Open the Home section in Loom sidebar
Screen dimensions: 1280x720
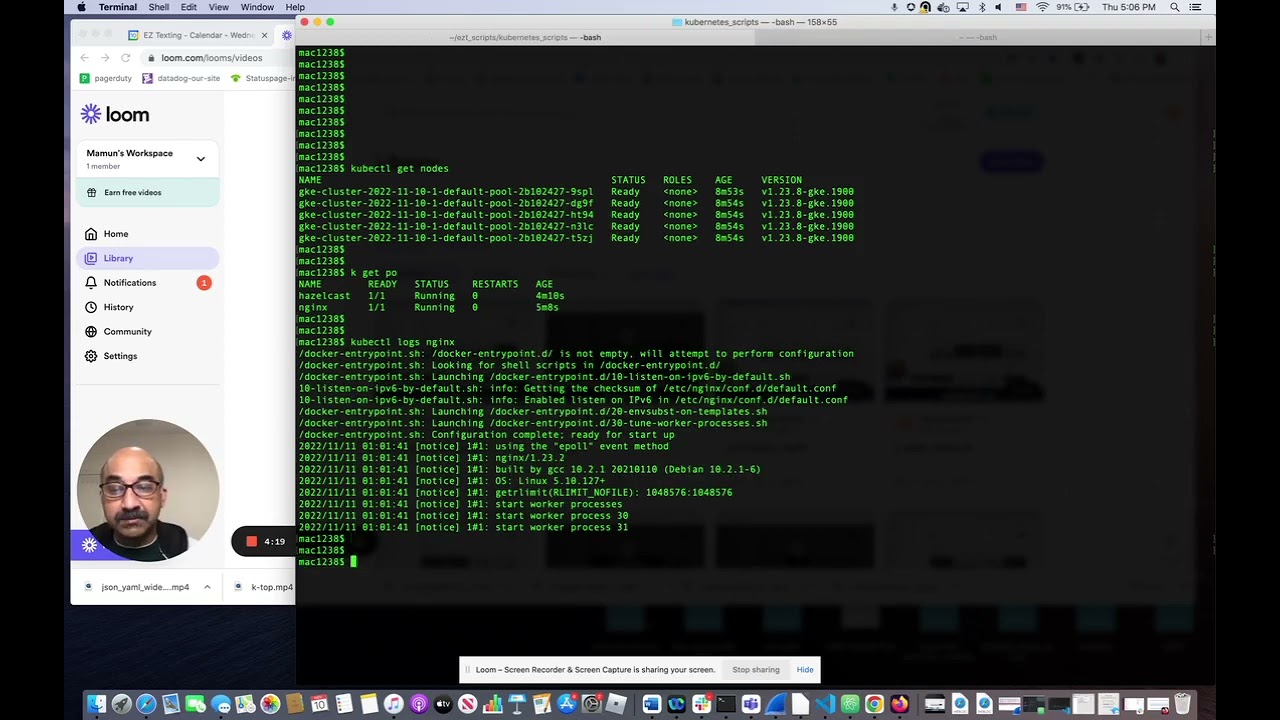(147, 234)
